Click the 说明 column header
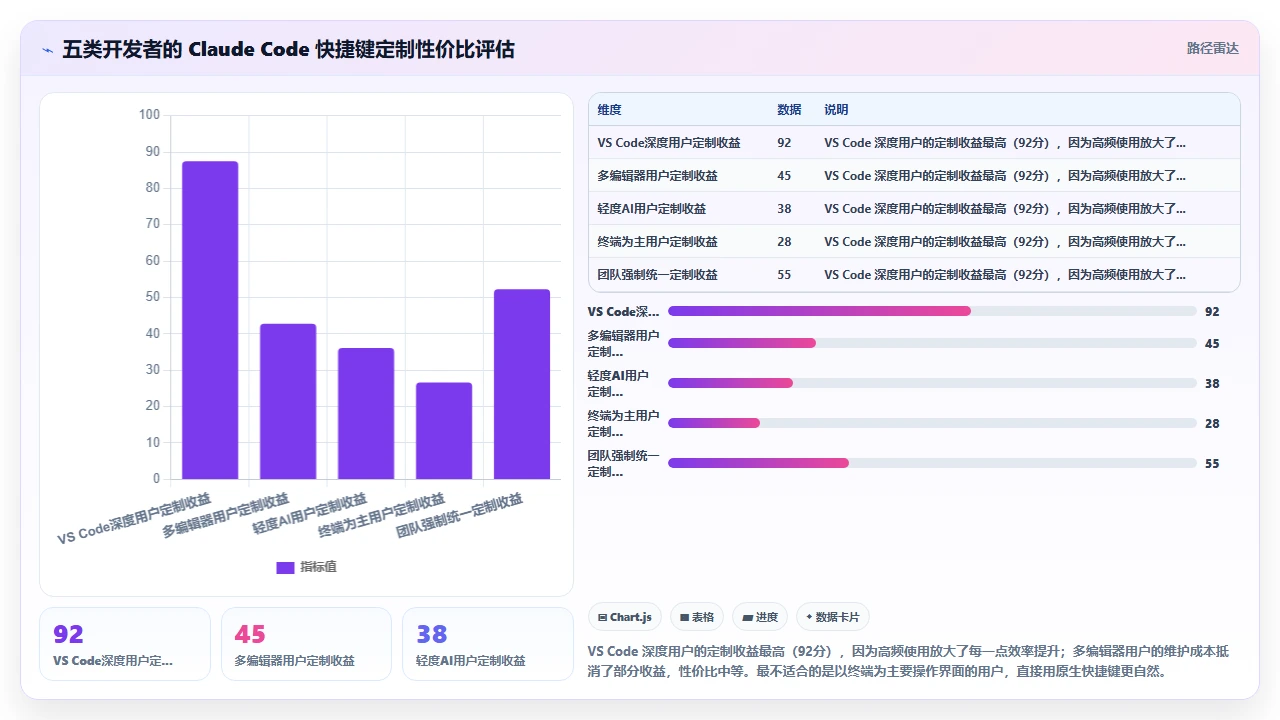The image size is (1280, 720). pos(836,110)
